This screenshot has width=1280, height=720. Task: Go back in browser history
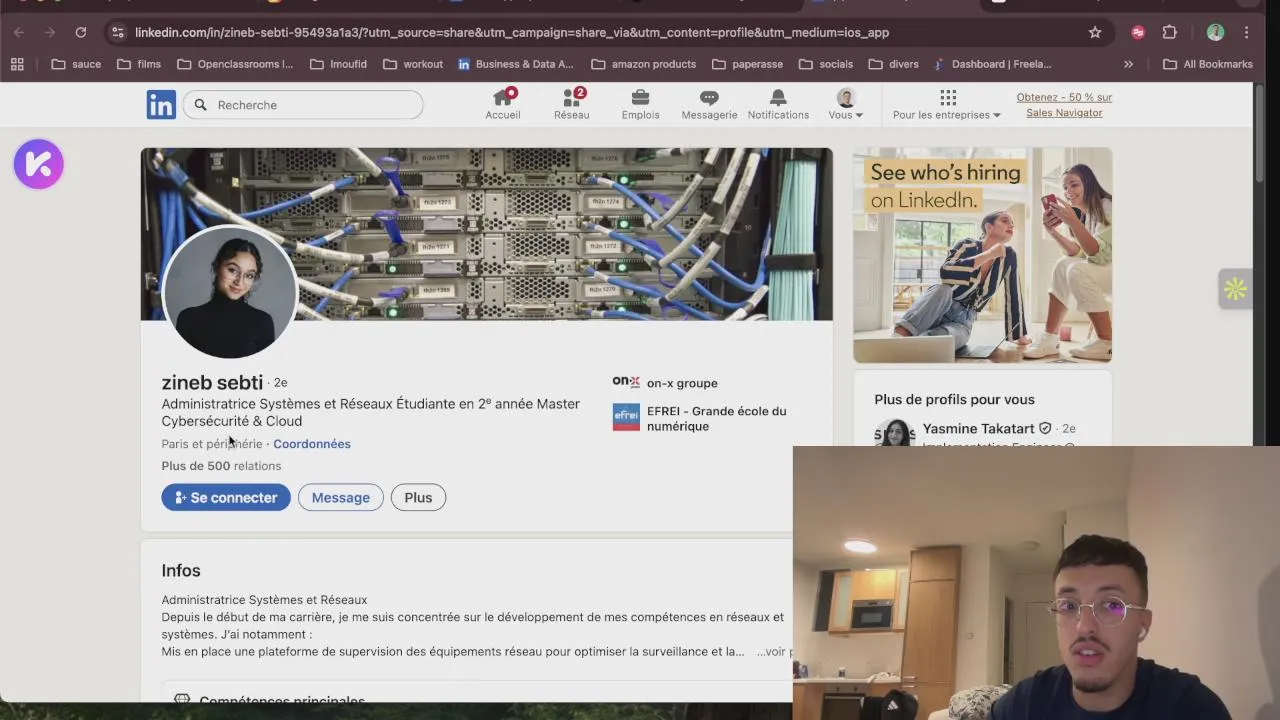[x=19, y=32]
